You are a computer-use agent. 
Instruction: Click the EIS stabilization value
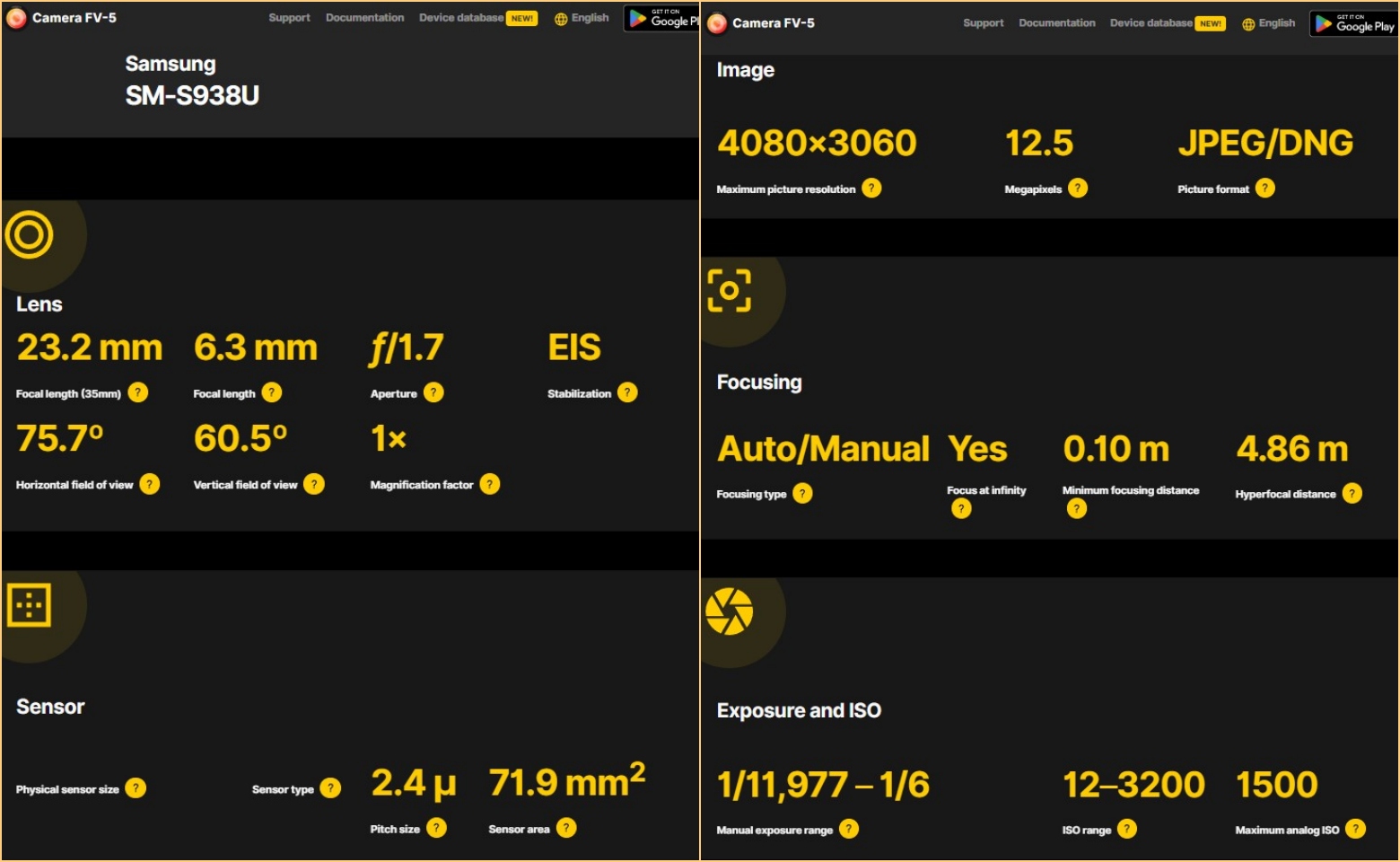point(574,347)
